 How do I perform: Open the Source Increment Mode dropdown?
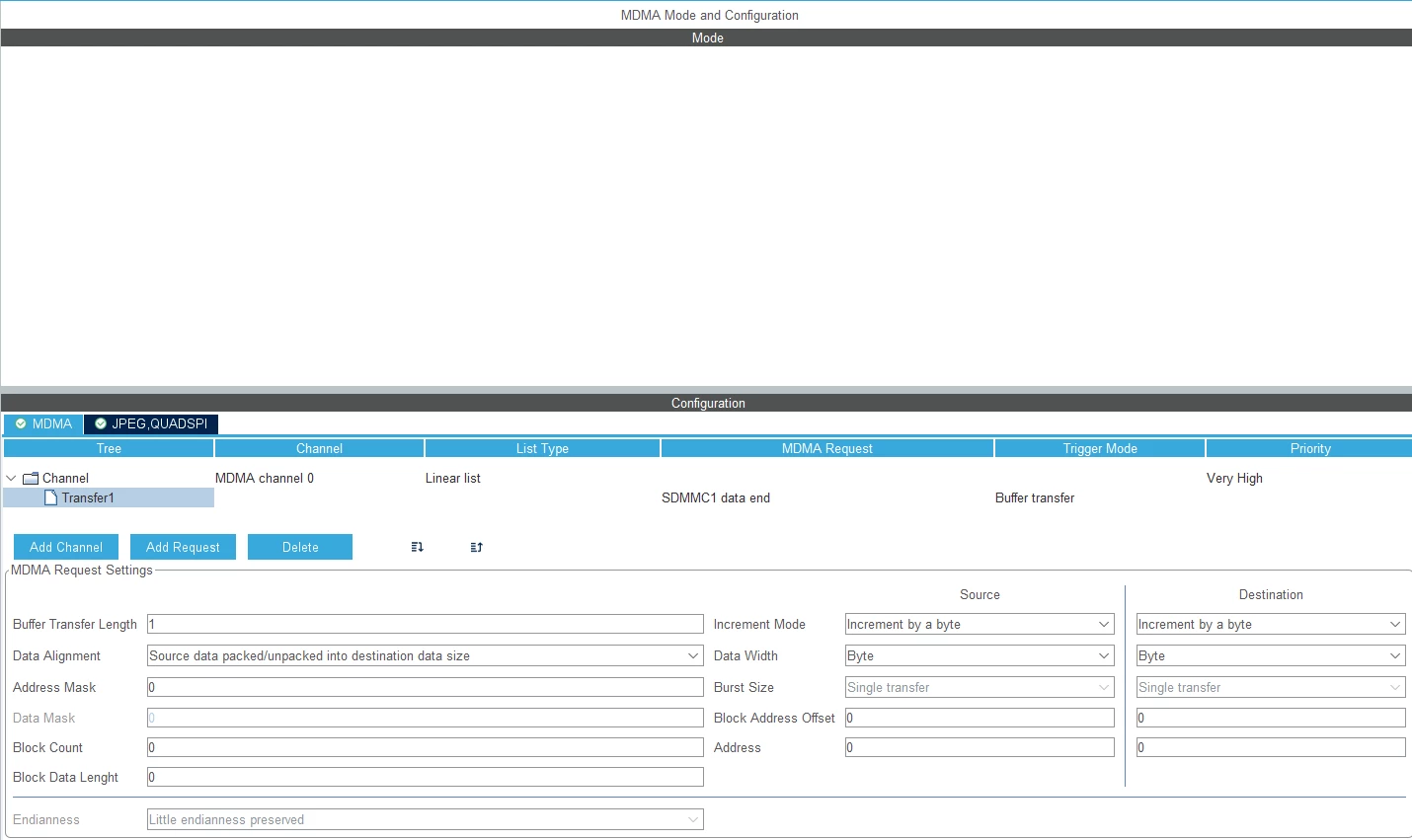(x=980, y=625)
